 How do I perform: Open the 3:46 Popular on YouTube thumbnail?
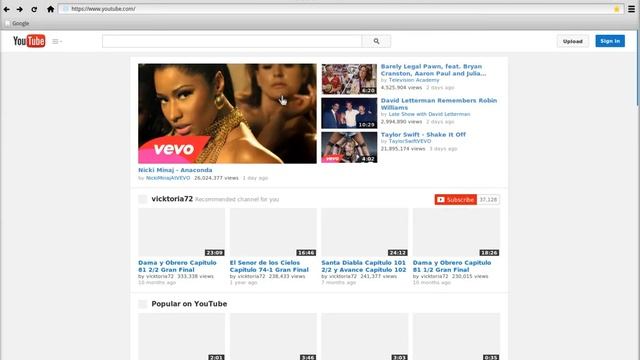coord(273,336)
